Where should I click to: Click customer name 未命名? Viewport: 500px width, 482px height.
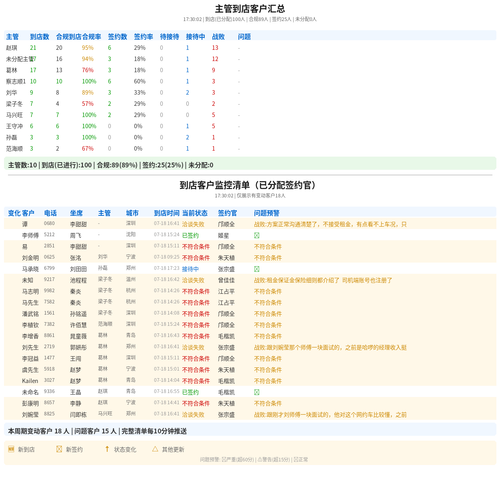tap(30, 392)
